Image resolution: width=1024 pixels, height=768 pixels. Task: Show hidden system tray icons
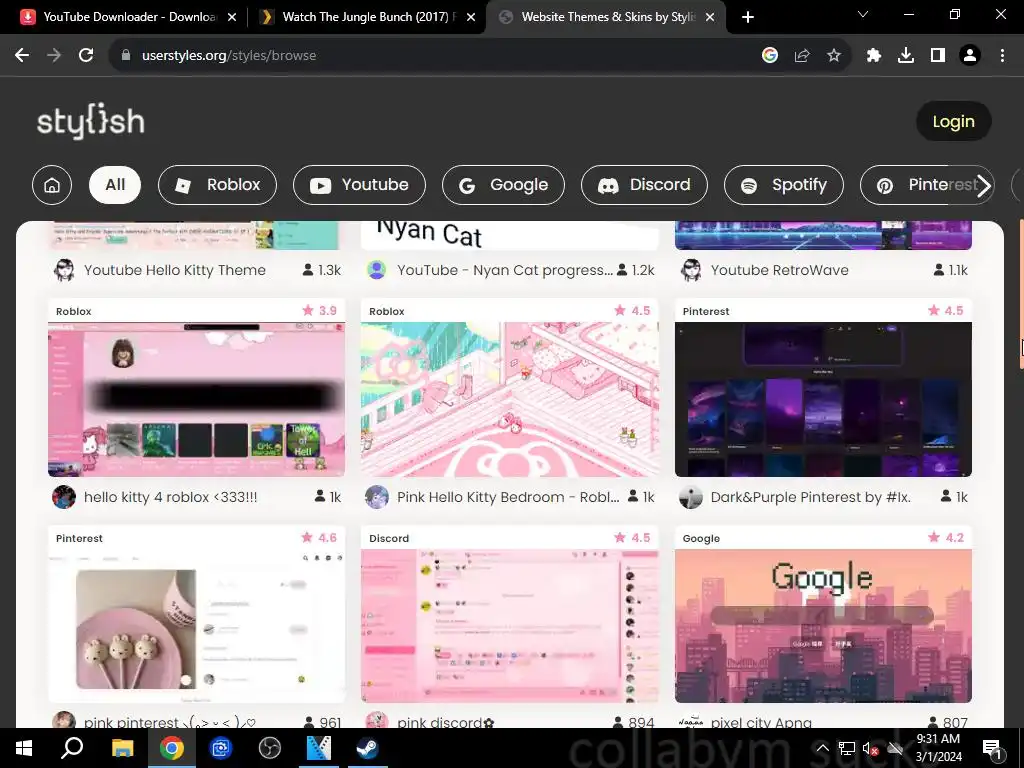click(822, 748)
